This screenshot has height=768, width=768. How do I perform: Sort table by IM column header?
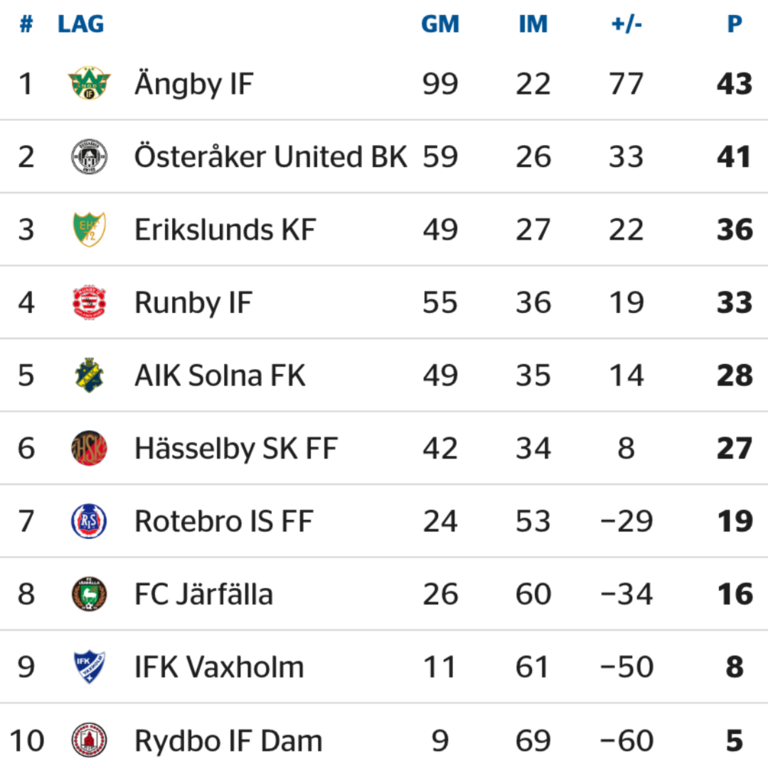(x=533, y=24)
